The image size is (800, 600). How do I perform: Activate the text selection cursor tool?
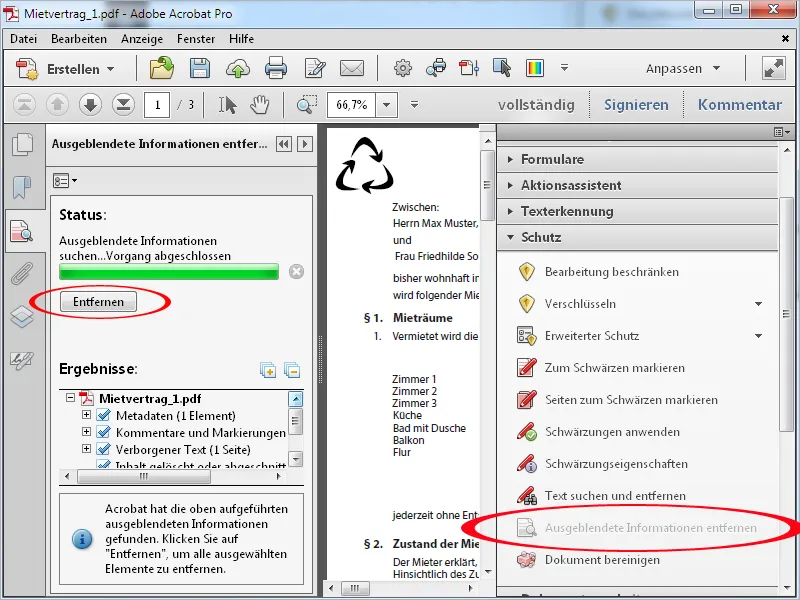(x=227, y=105)
